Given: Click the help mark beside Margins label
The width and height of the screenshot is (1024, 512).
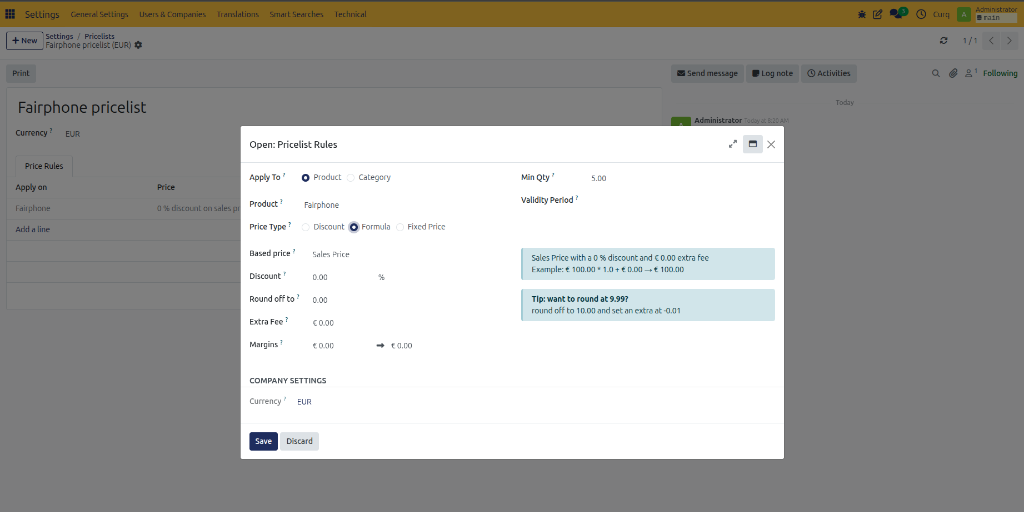Looking at the screenshot, I should coord(281,341).
